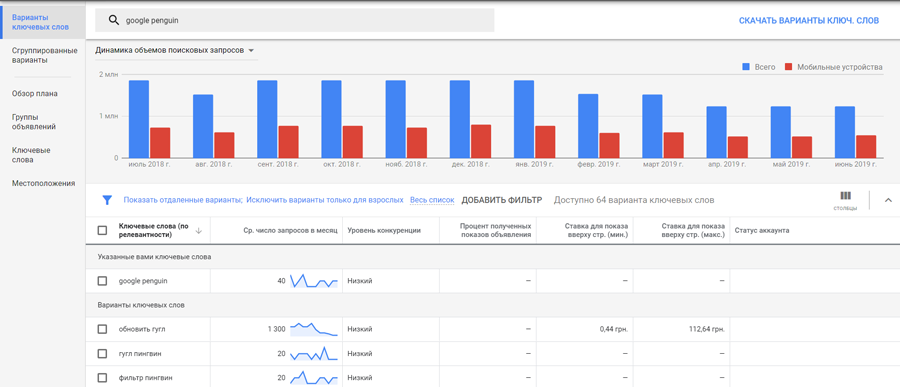Click СКАЧАТЬ ВАРИАНТЫ КЛЮЧ. СЛОВ
900x387 pixels.
click(809, 21)
